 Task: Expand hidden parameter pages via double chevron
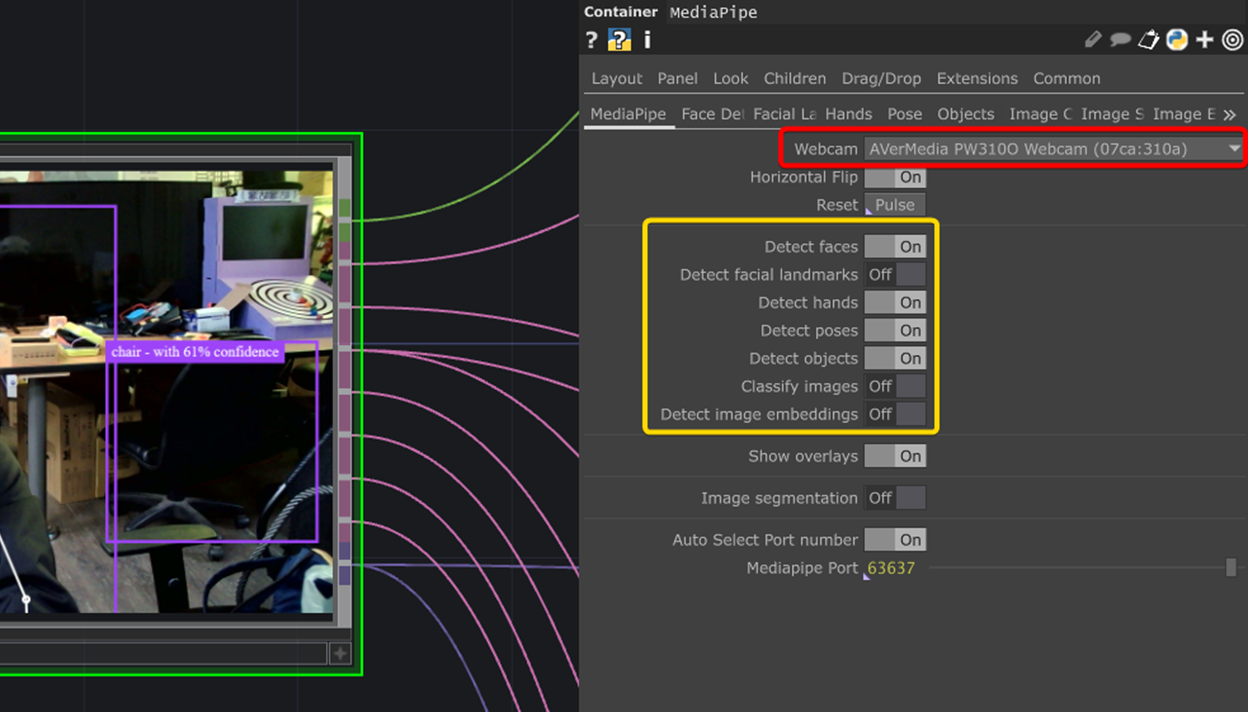coord(1230,114)
